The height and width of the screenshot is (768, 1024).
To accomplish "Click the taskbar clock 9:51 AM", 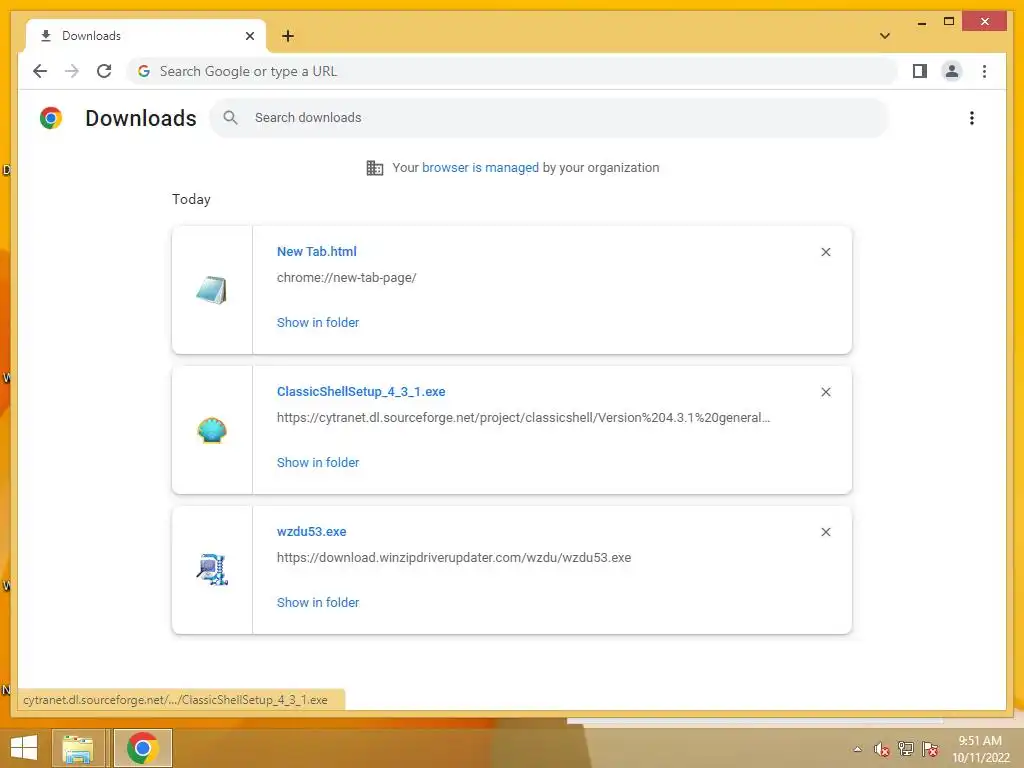I will [980, 741].
